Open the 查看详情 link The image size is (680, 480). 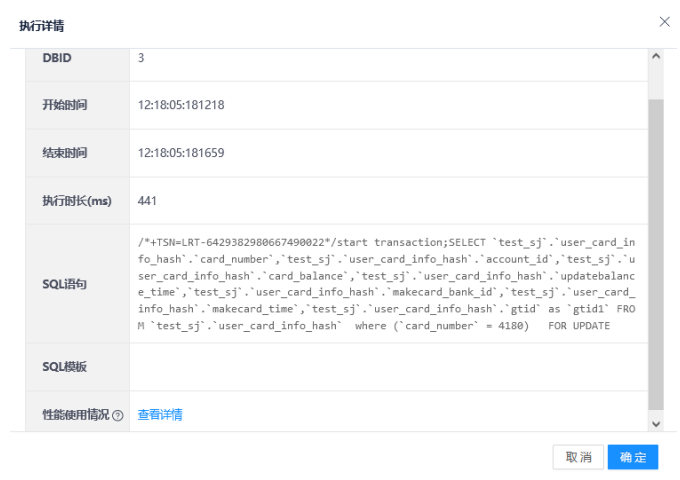[x=160, y=415]
